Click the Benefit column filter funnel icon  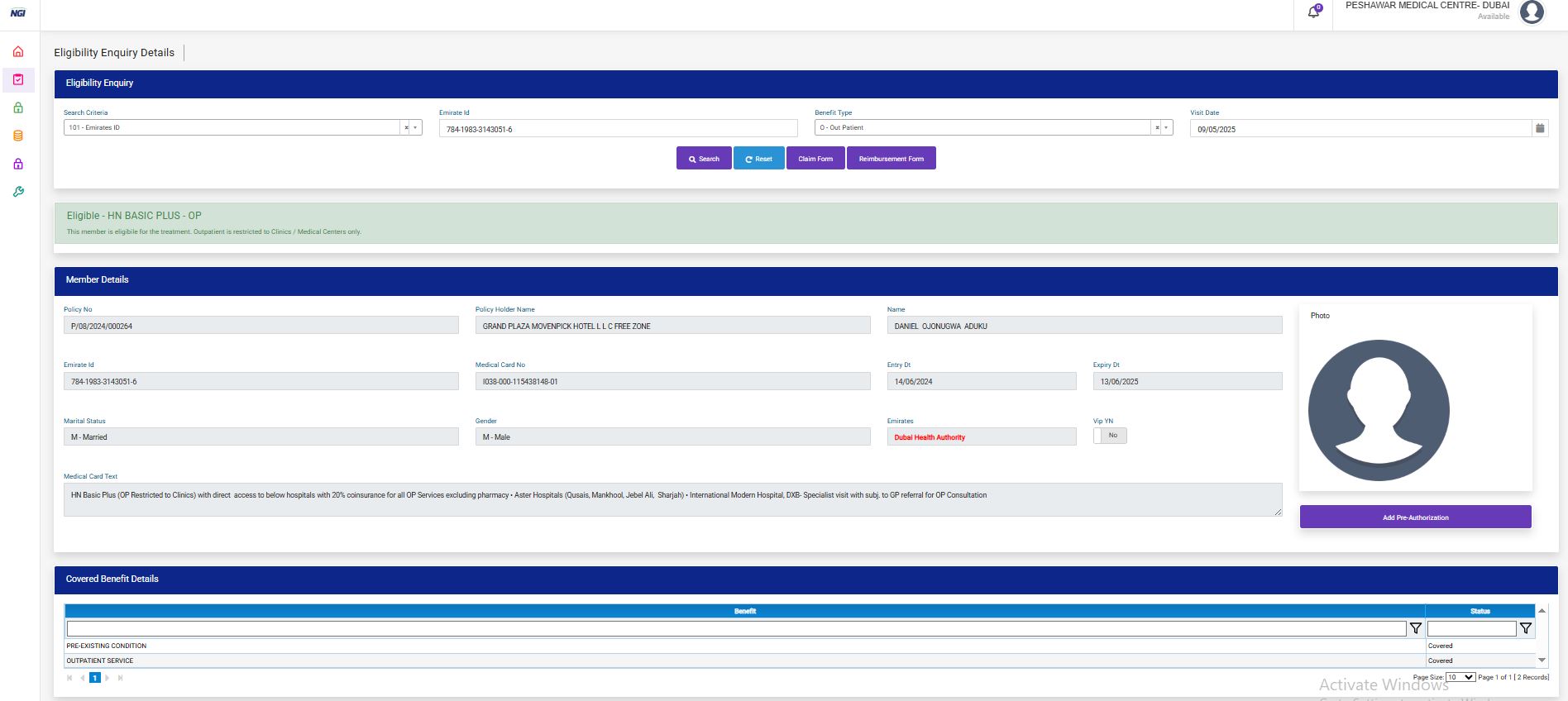click(1416, 629)
